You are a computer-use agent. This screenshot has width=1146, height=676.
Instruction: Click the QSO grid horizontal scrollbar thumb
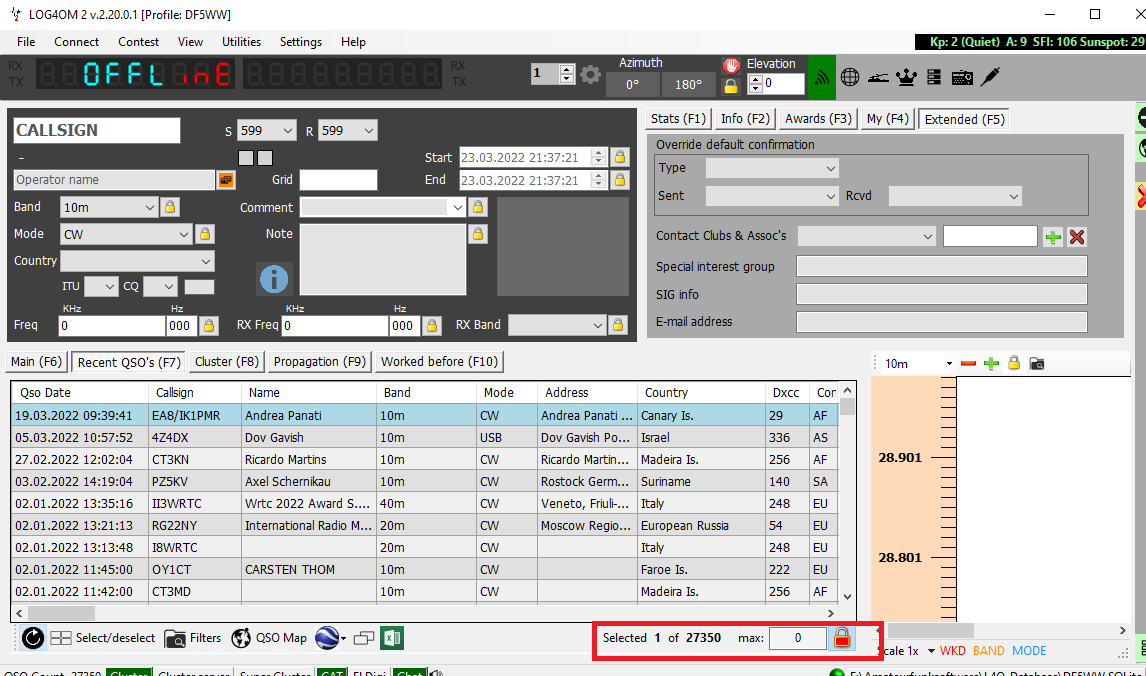pyautogui.click(x=61, y=613)
